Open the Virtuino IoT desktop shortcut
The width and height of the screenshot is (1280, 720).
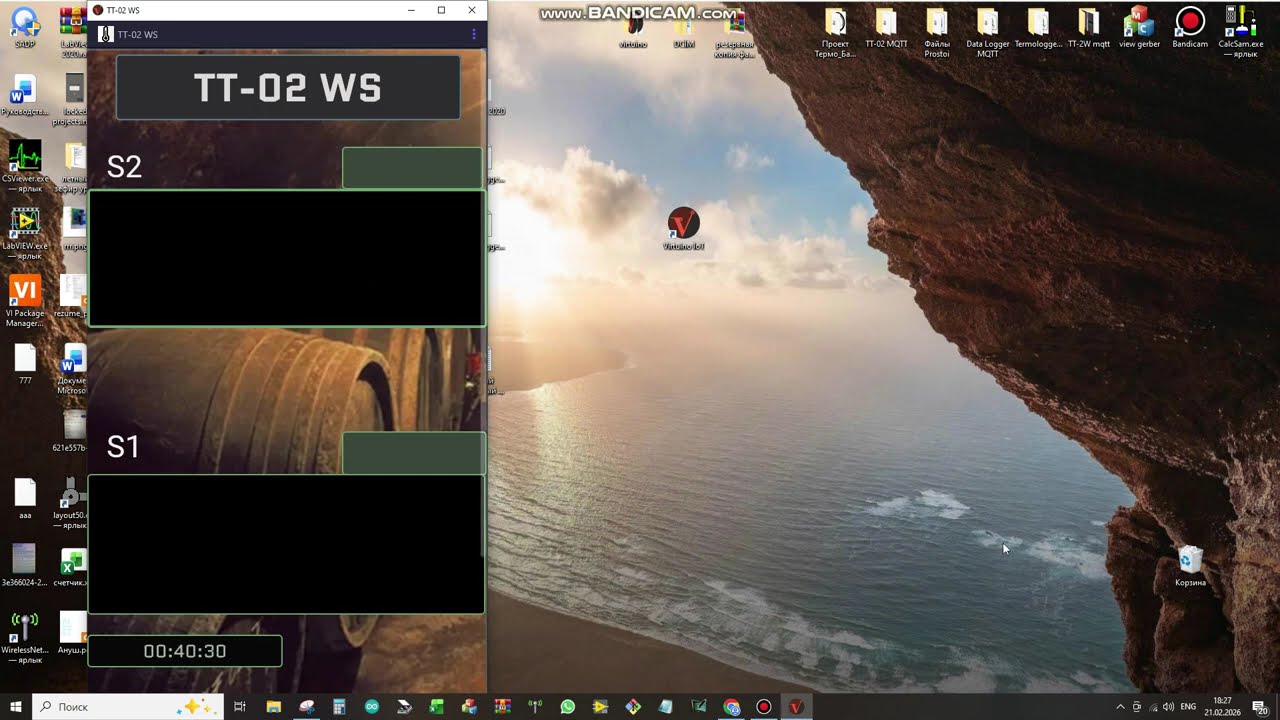point(684,228)
